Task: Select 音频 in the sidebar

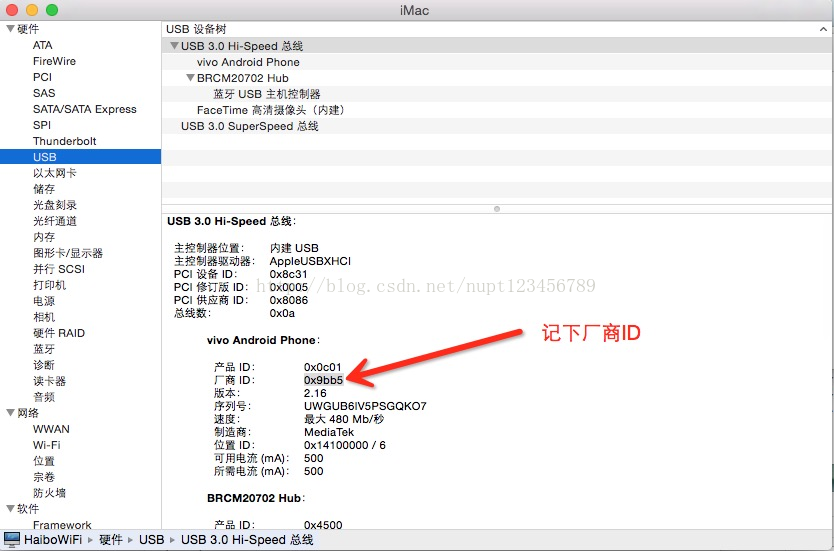Action: click(44, 397)
